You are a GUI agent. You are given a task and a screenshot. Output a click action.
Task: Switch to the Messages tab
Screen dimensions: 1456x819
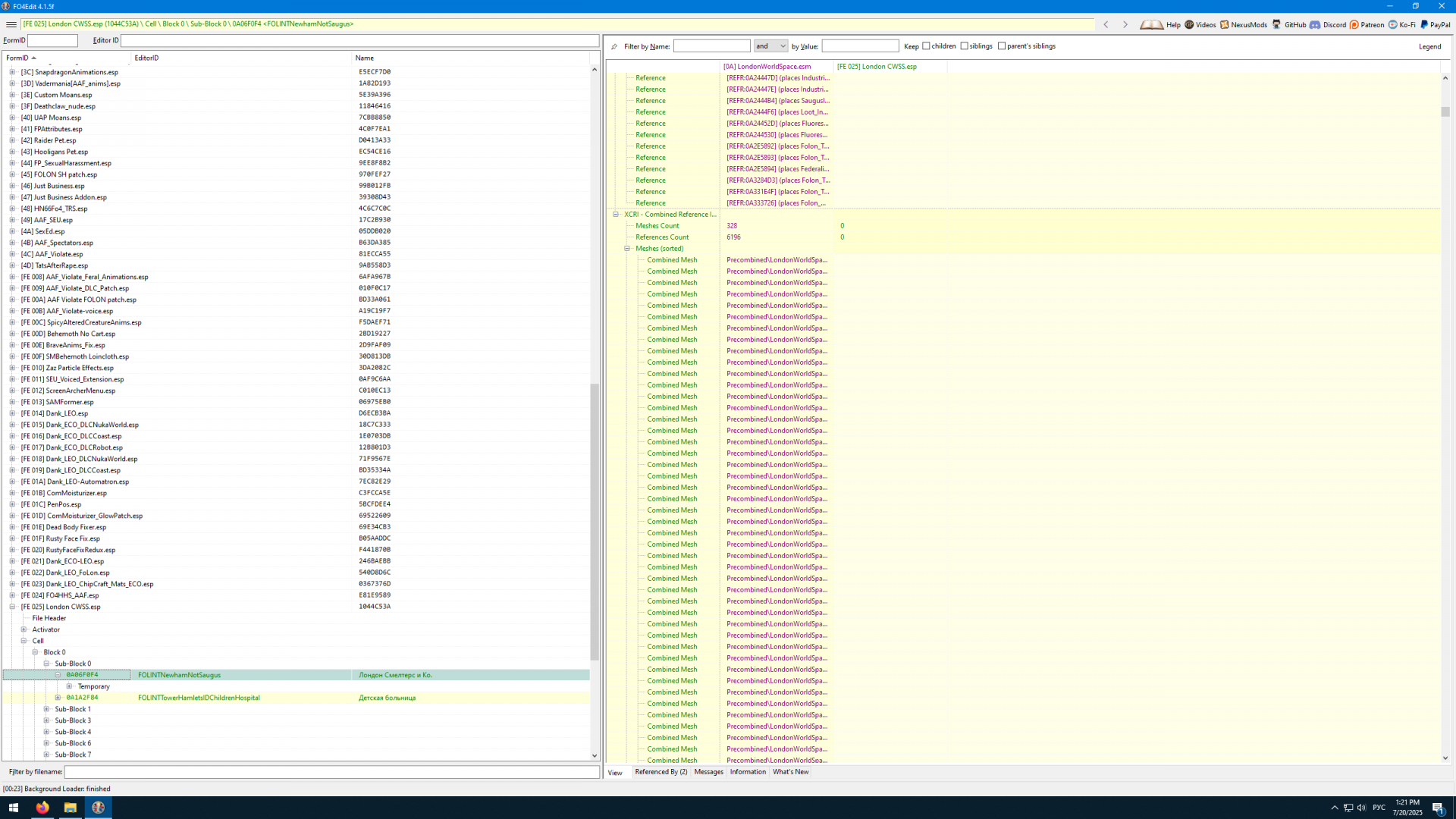(708, 772)
